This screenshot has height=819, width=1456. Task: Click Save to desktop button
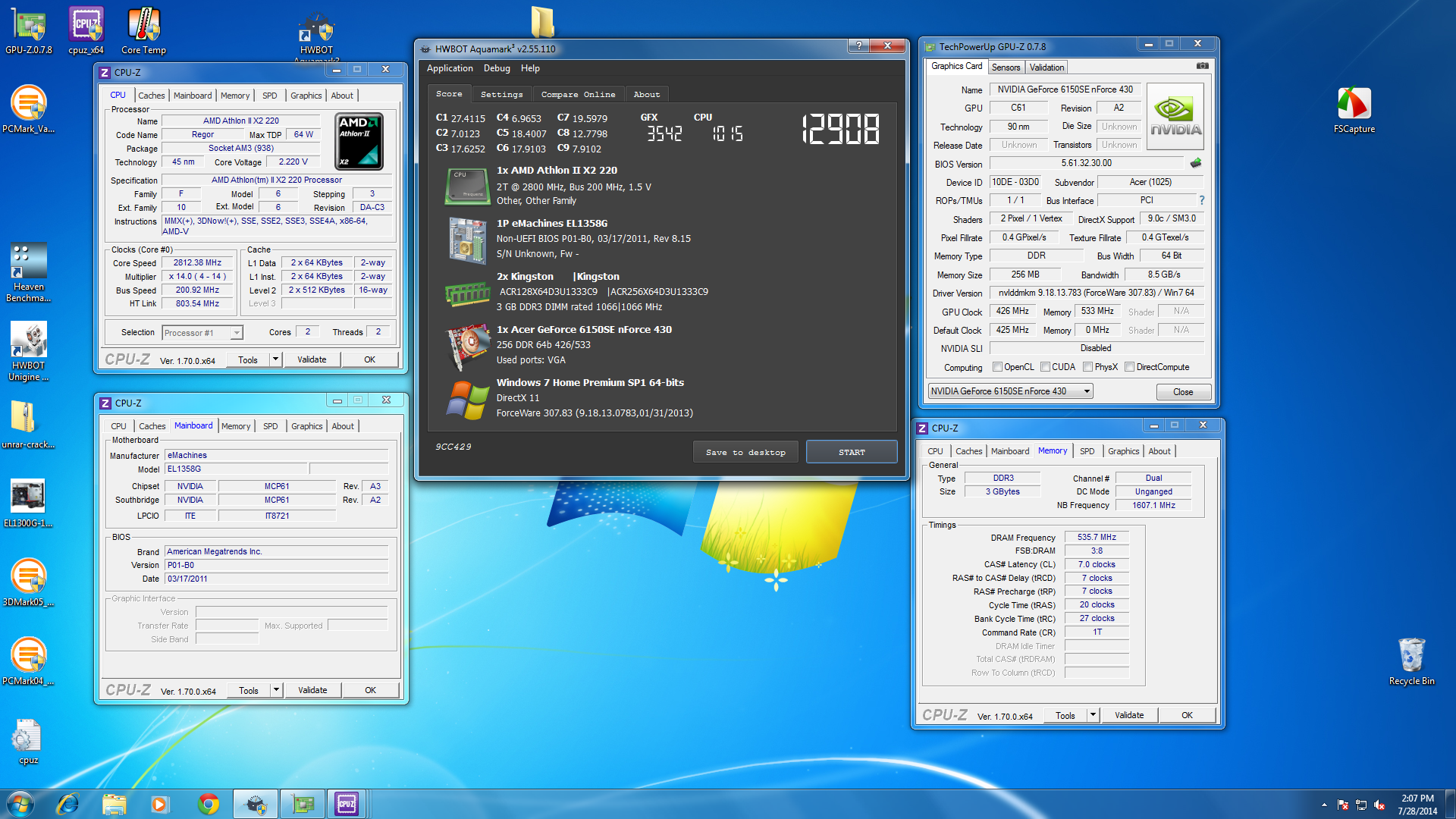745,452
